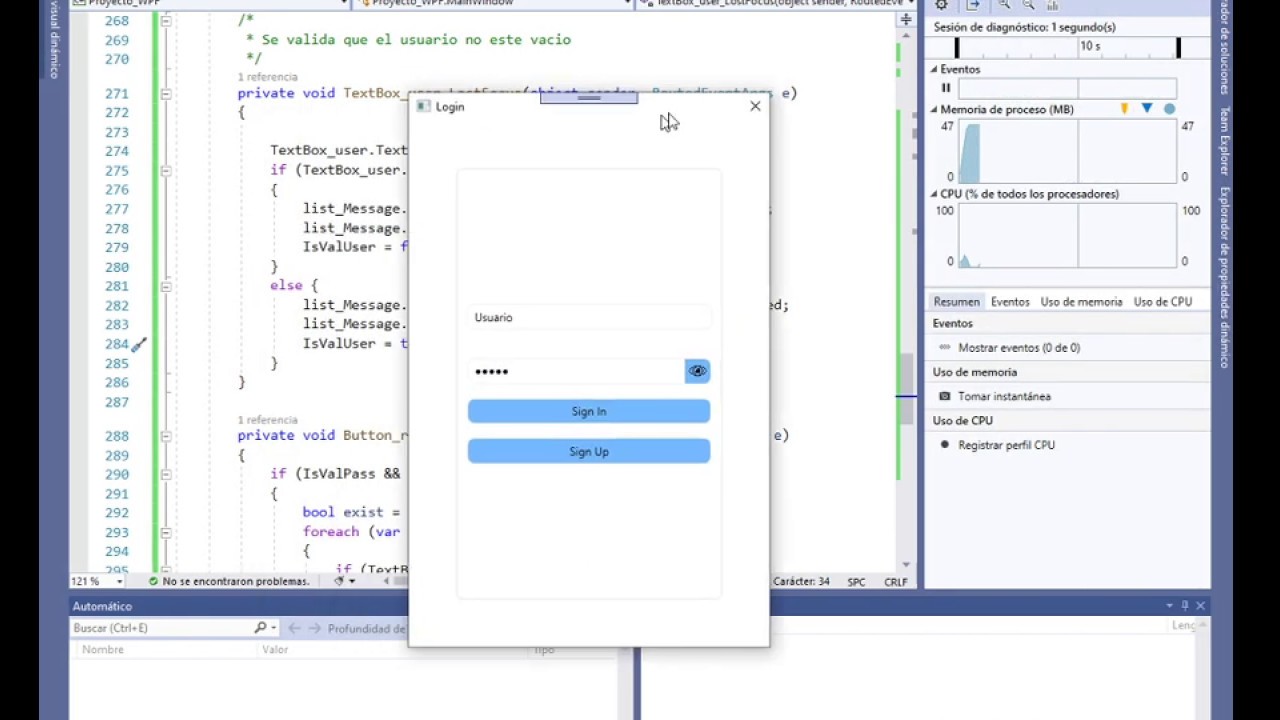
Task: Focus the Usuario text field
Action: click(x=589, y=317)
